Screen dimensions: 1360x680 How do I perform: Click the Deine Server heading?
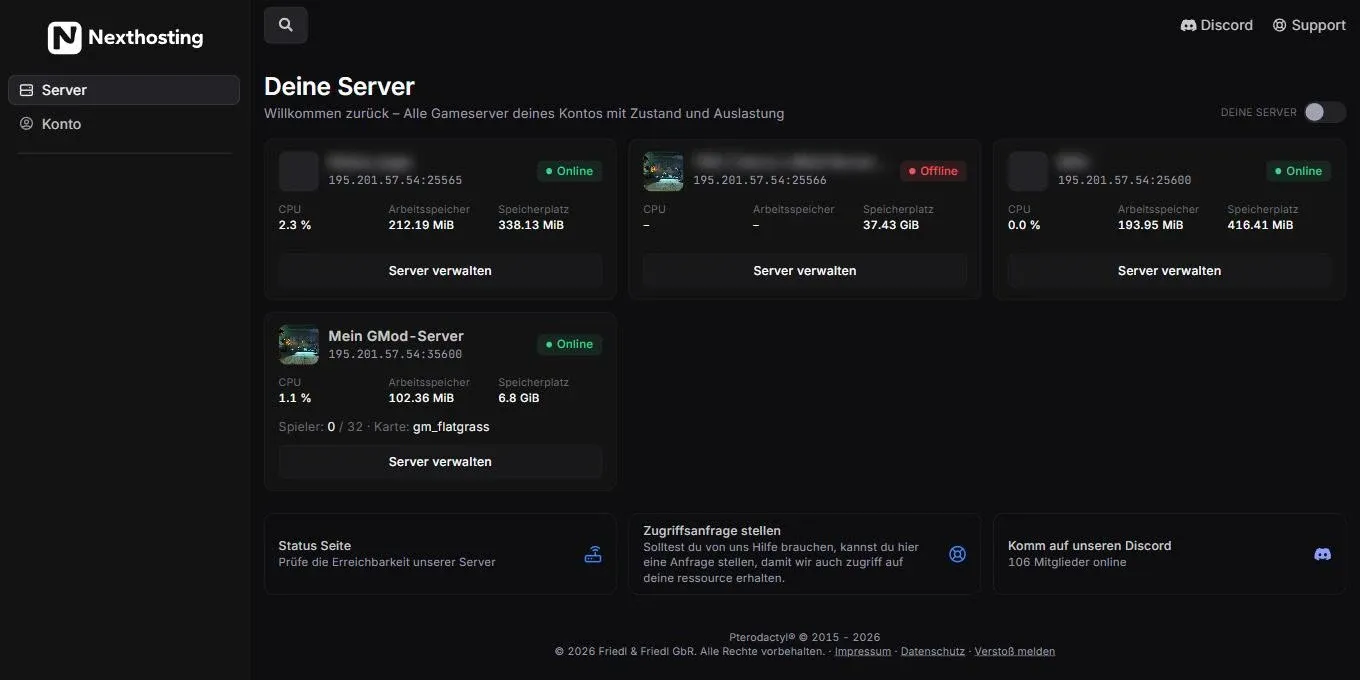point(339,86)
